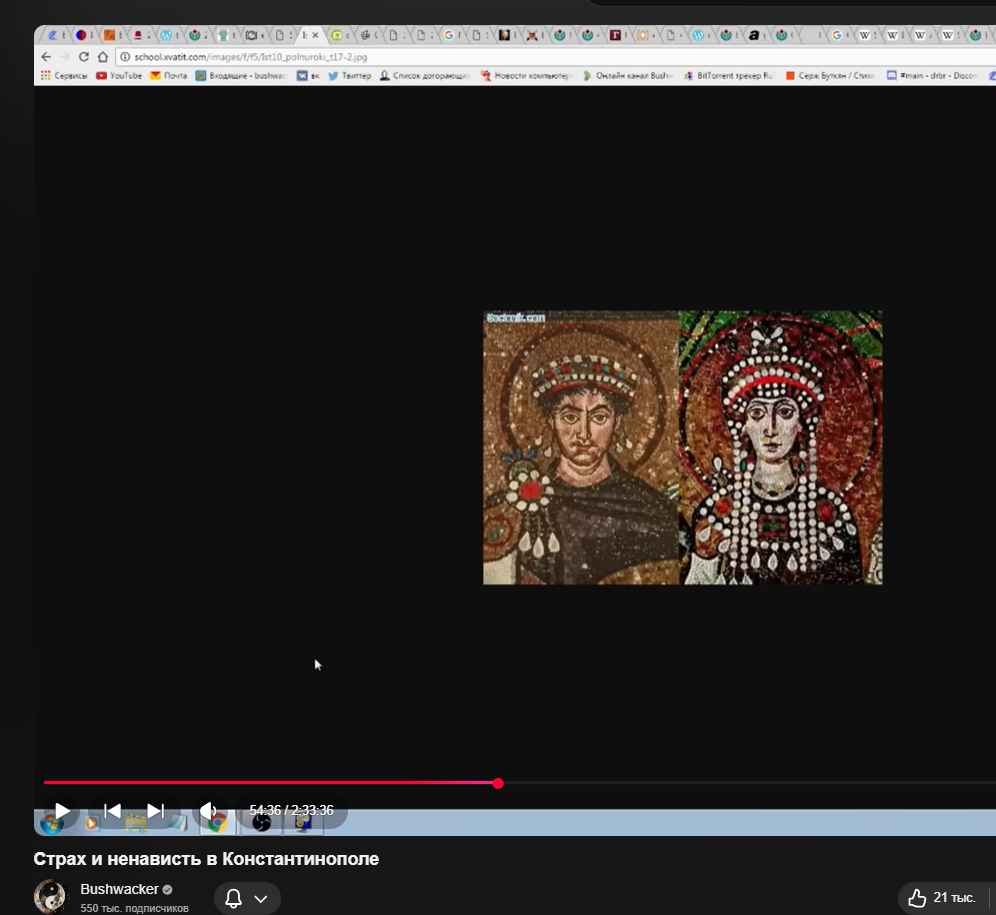Open the Почта bookmark
996x915 pixels.
[x=168, y=76]
